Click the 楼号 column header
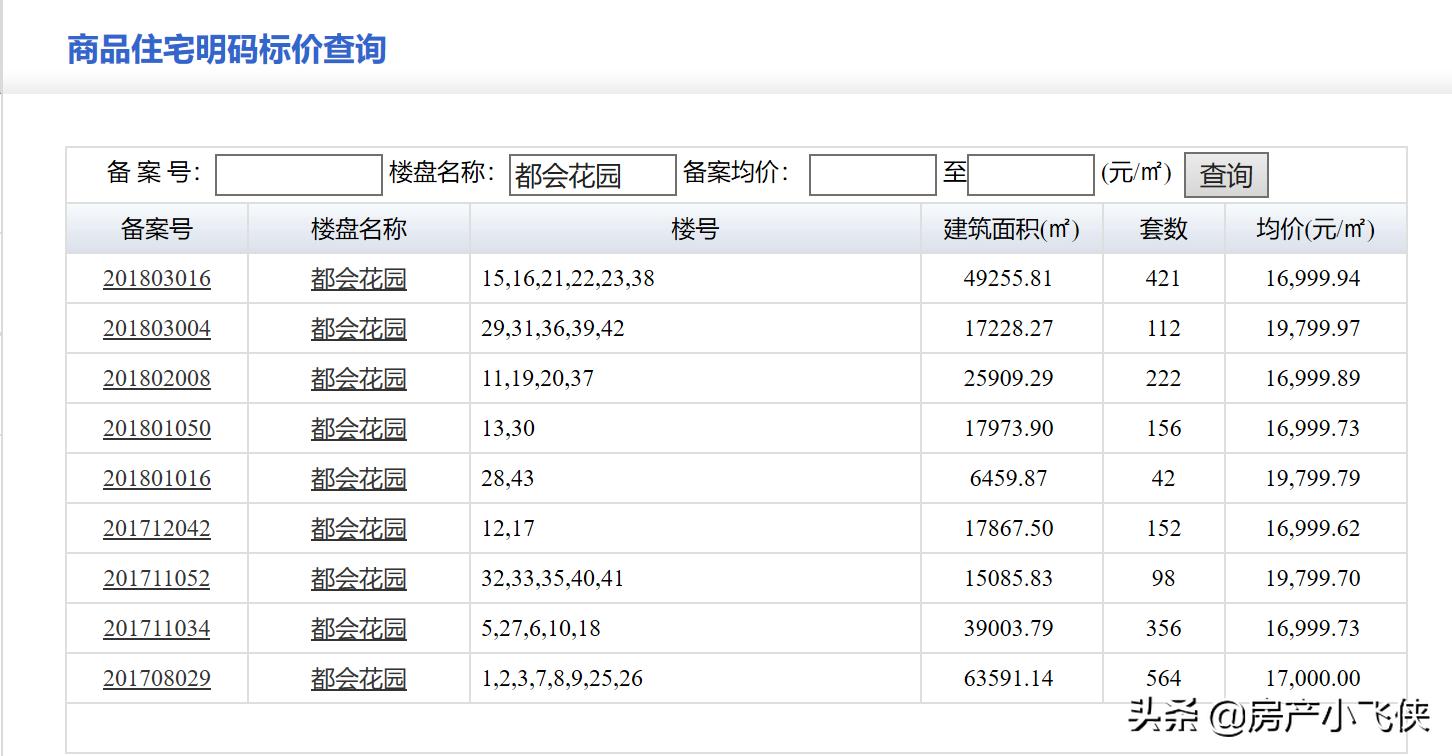The height and width of the screenshot is (756, 1452). tap(694, 228)
